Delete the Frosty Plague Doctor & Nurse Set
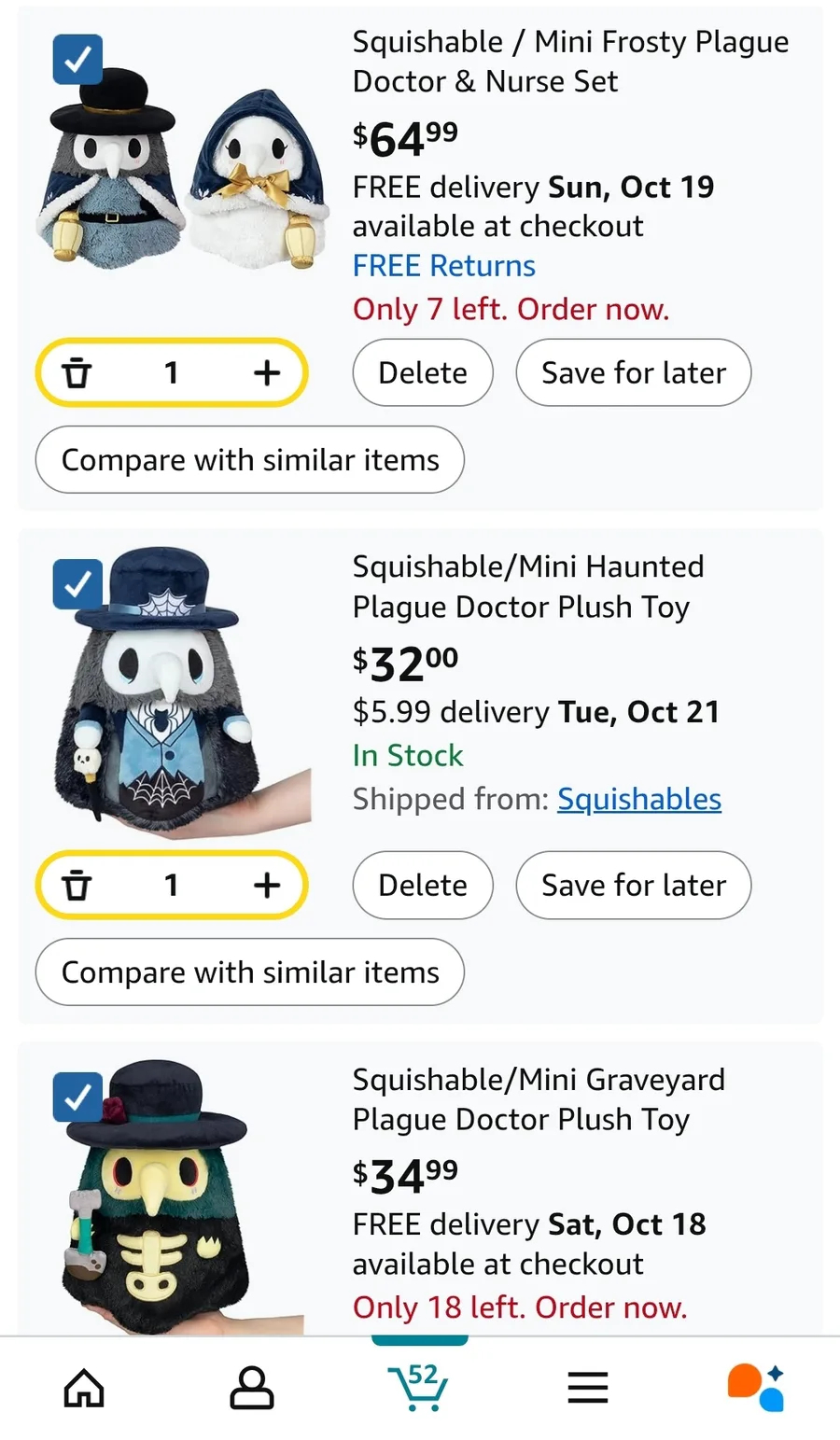Image resolution: width=840 pixels, height=1440 pixels. point(422,373)
